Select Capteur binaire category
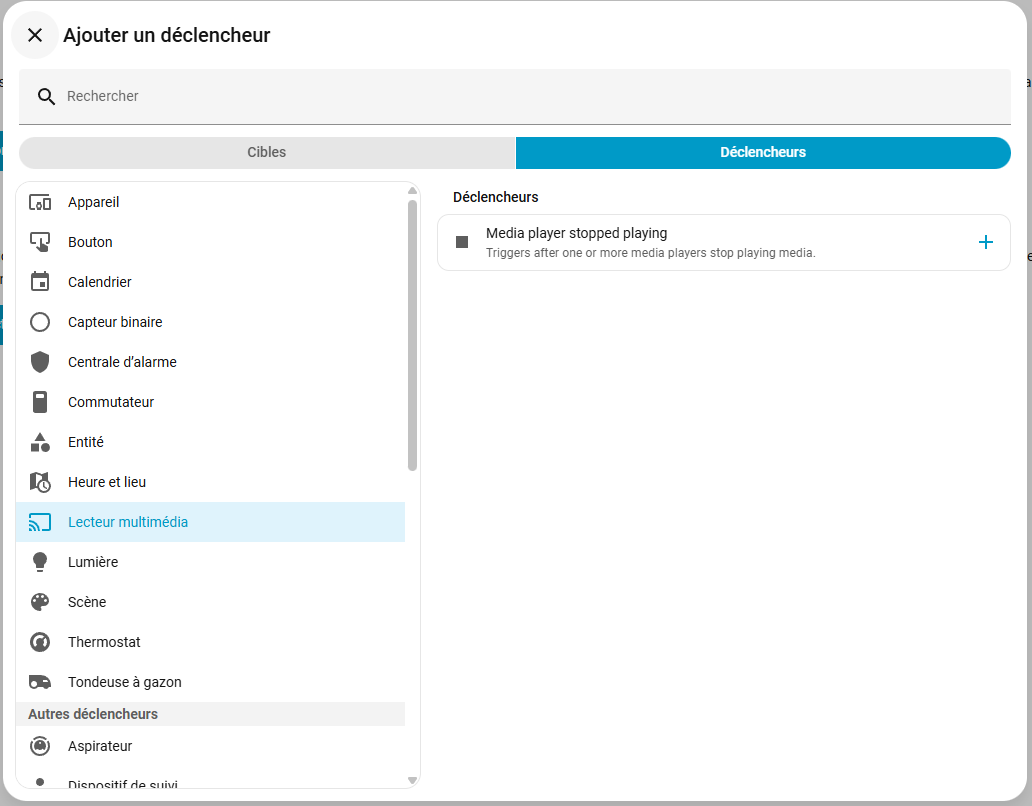This screenshot has width=1032, height=806. click(115, 322)
